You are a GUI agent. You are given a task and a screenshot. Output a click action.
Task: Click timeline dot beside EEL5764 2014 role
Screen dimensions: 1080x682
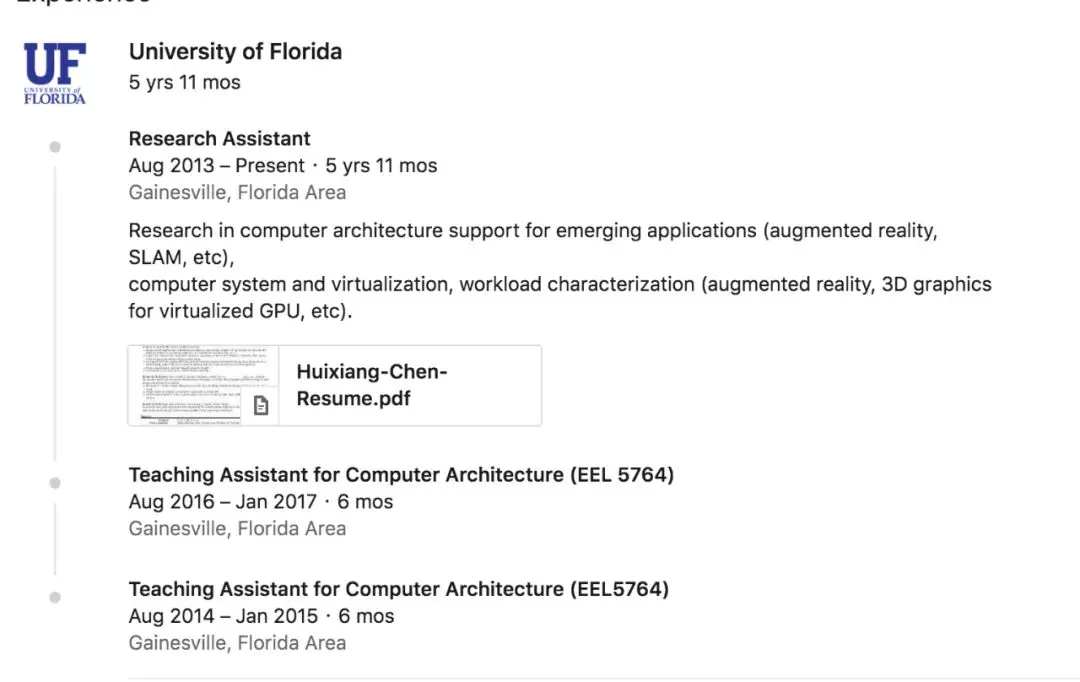coord(55,597)
